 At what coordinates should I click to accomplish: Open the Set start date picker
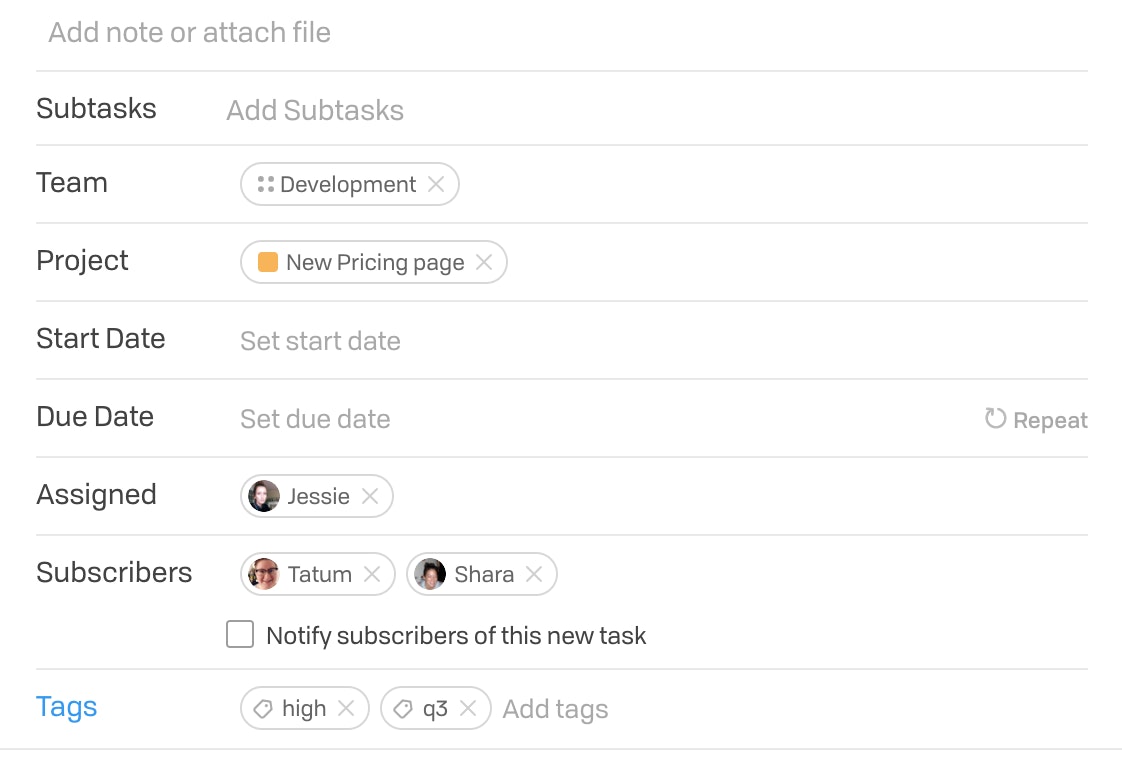320,341
